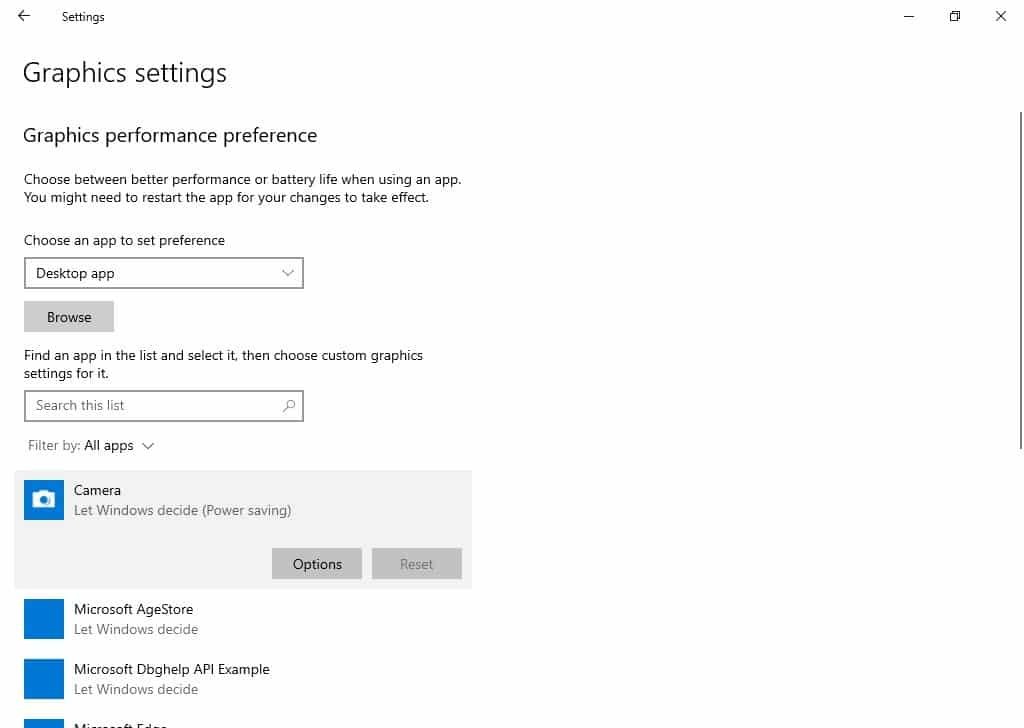Click the search magnifier icon
The width and height of the screenshot is (1024, 728).
pos(289,405)
